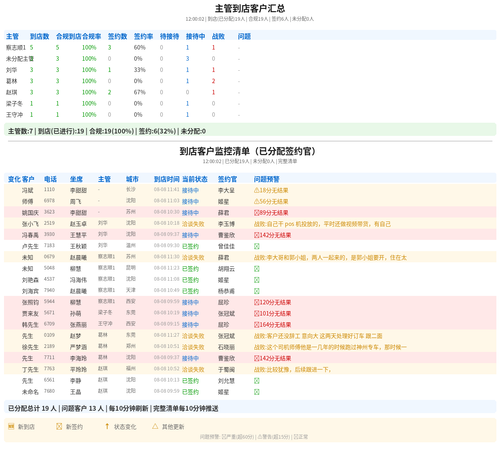Click the 18分无结果 warning
Viewport: 500px width, 459px height.
(271, 190)
